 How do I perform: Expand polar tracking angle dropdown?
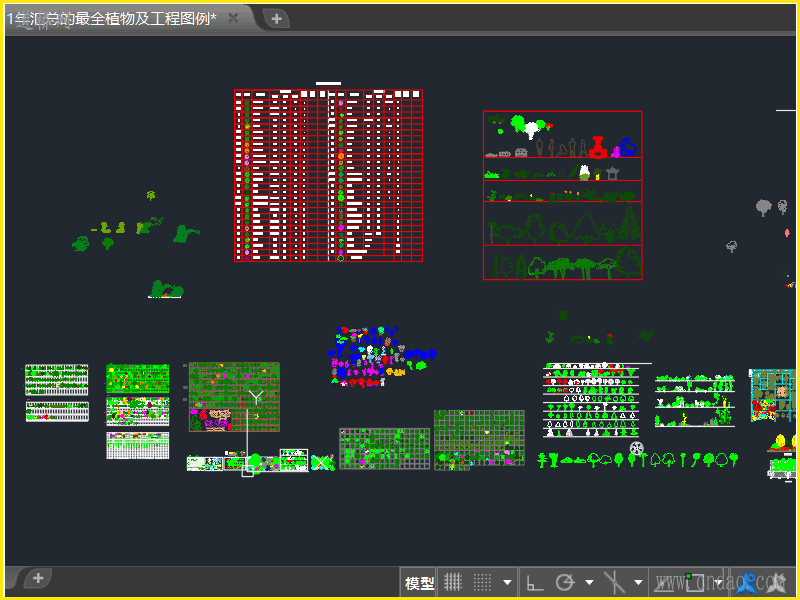tap(589, 582)
